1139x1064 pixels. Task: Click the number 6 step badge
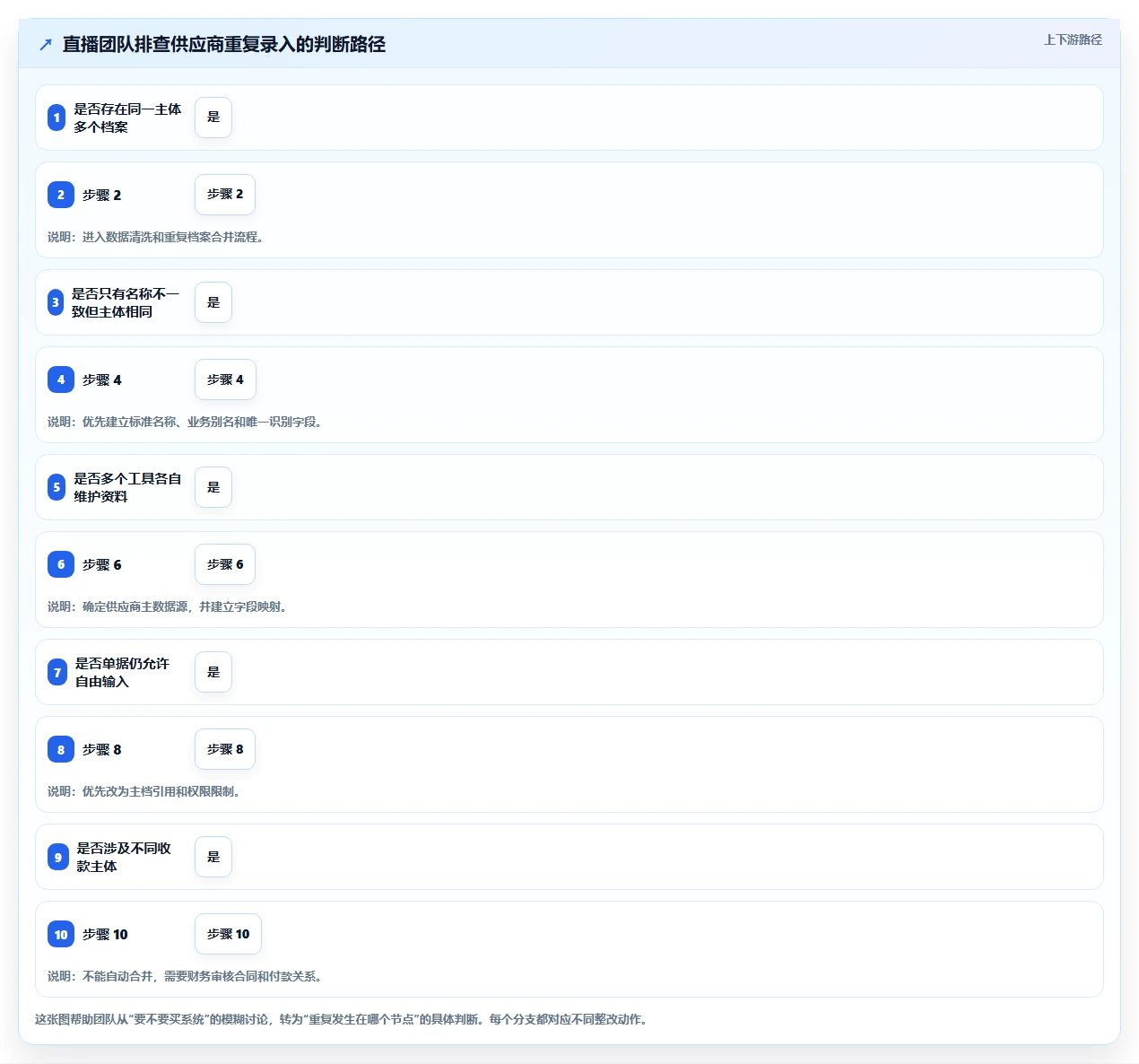click(x=61, y=564)
